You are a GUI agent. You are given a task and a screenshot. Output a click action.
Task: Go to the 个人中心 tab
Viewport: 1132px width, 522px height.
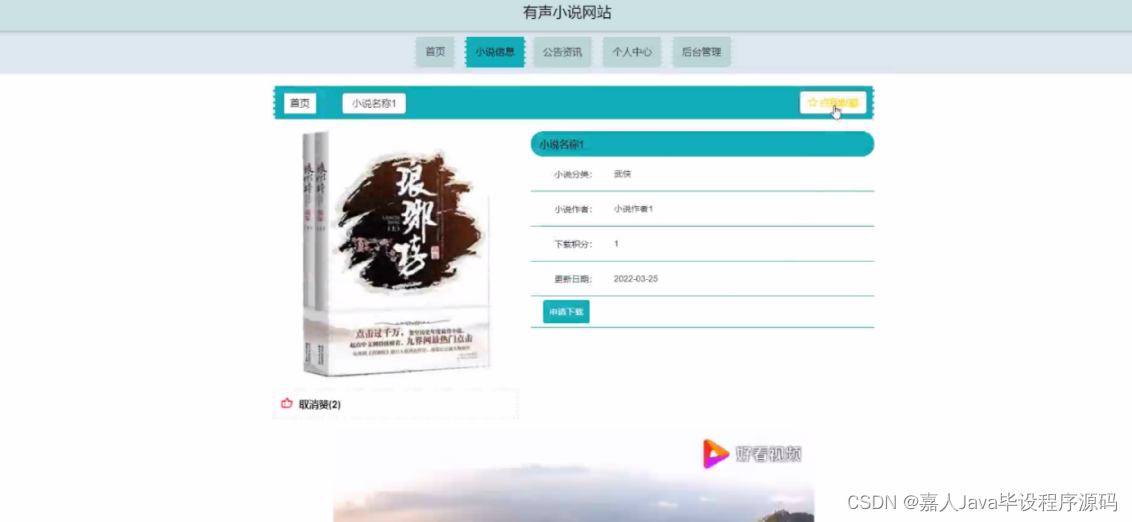click(632, 52)
